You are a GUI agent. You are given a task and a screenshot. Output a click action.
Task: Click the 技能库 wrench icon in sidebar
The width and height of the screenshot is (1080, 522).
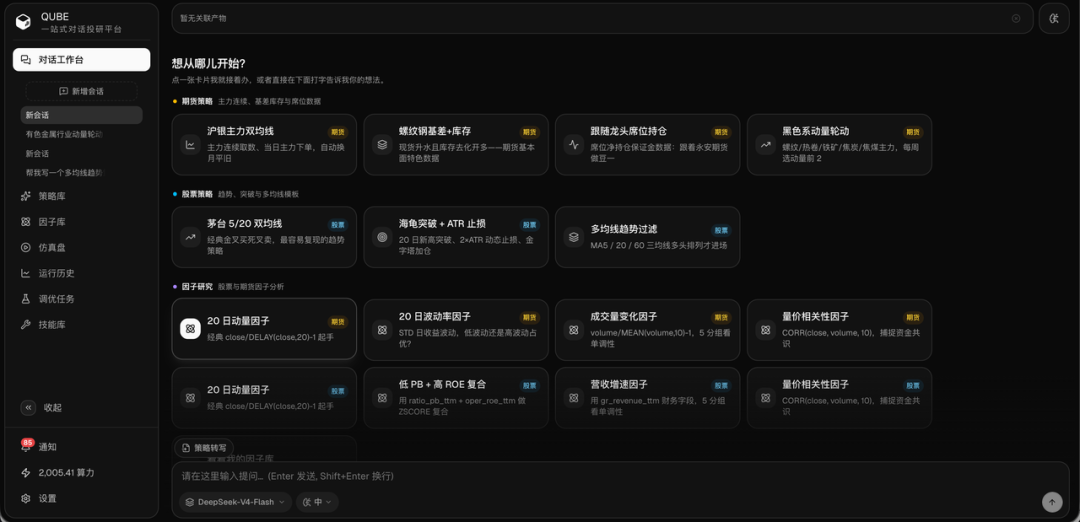point(25,324)
